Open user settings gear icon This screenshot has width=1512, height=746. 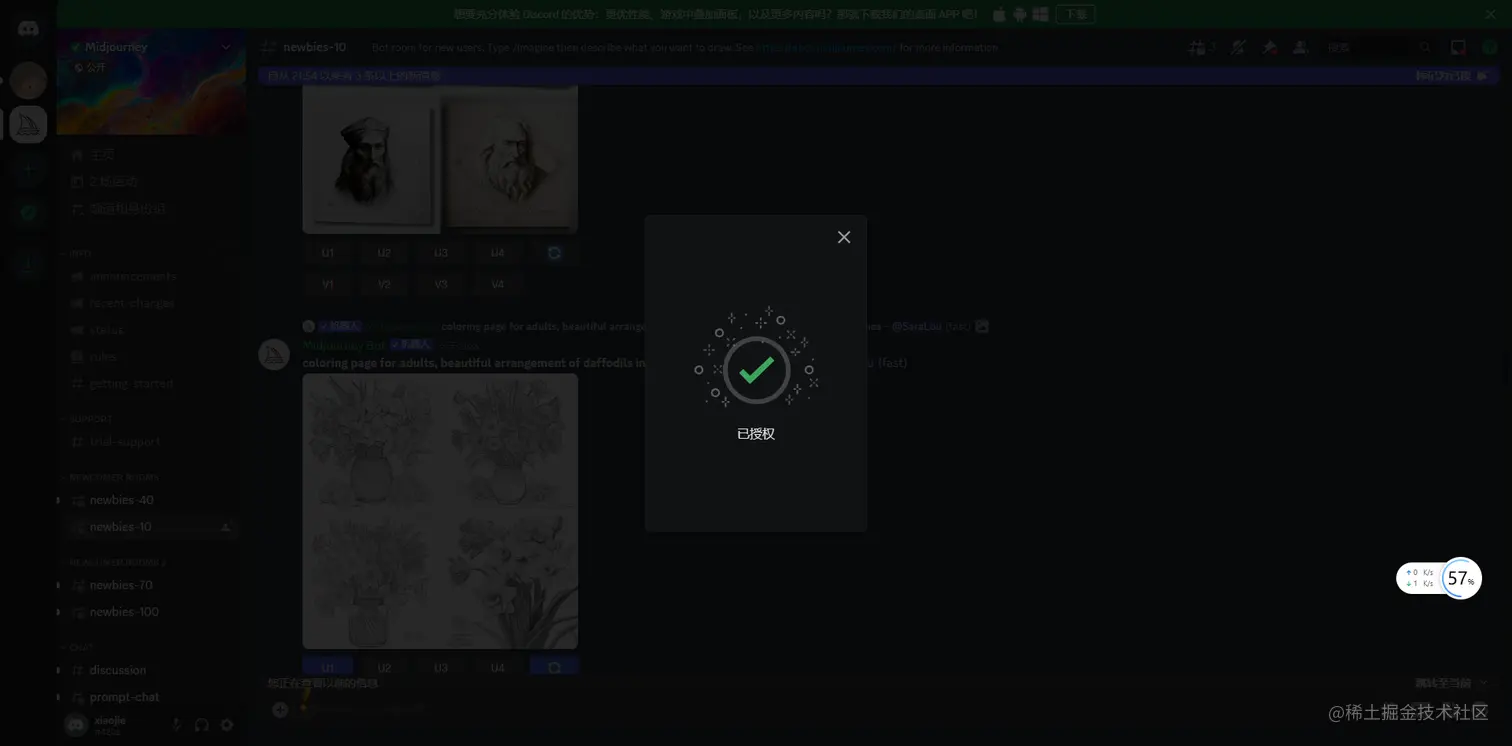click(227, 725)
